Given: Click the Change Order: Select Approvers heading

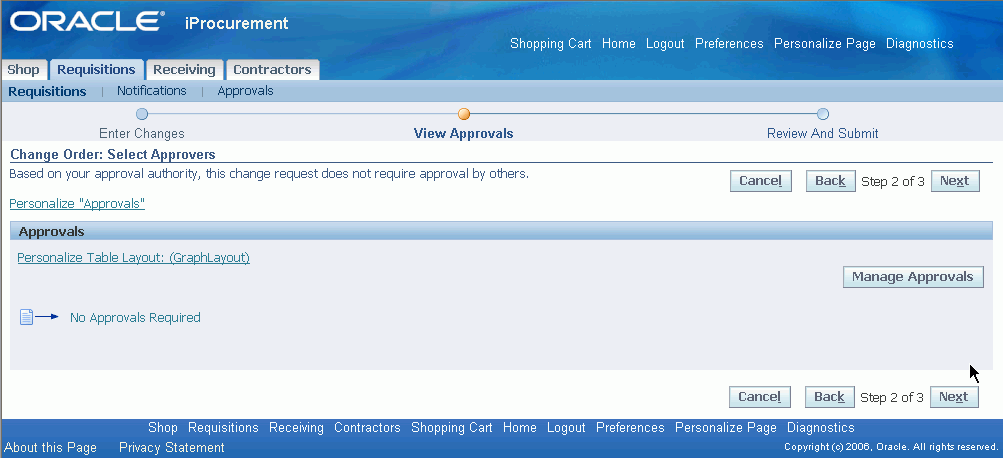Looking at the screenshot, I should pyautogui.click(x=113, y=154).
